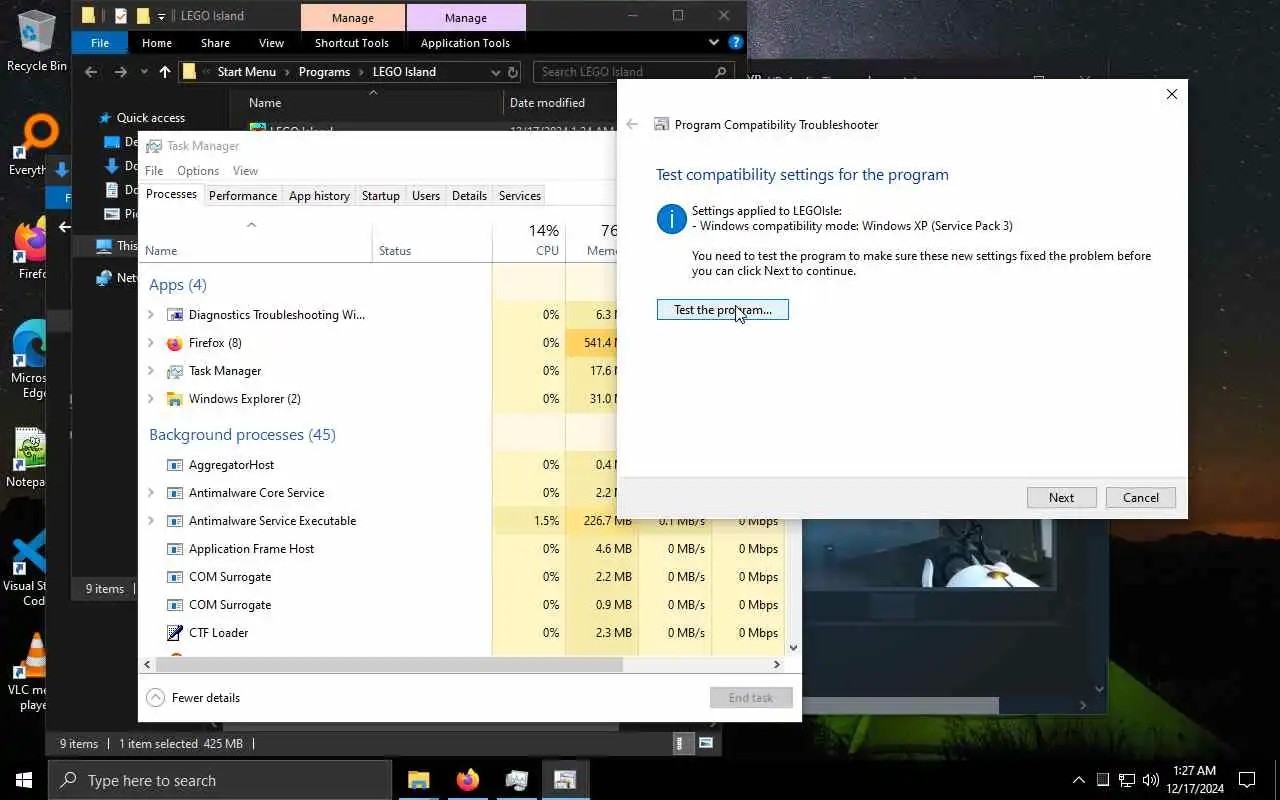Viewport: 1280px width, 800px height.
Task: Expand the Antimalware Service Executable entry
Action: click(x=151, y=521)
